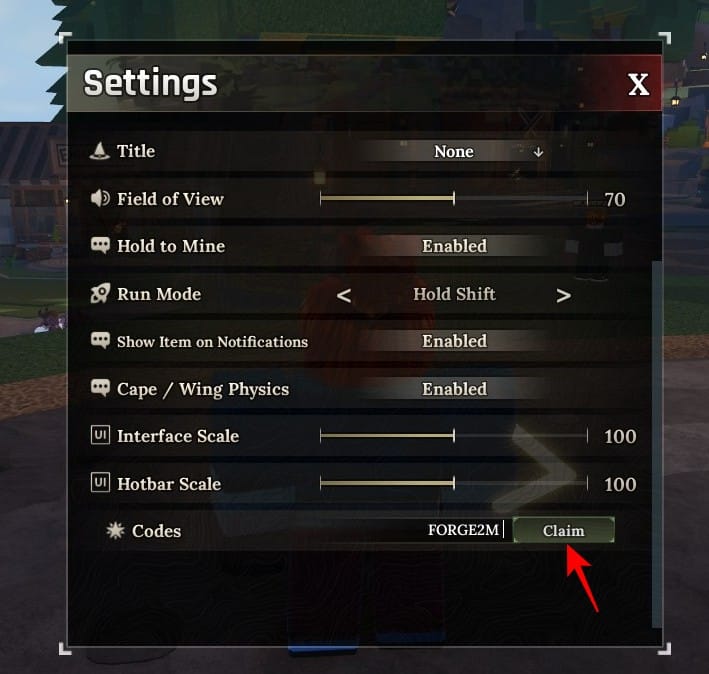This screenshot has height=674, width=709.
Task: Click the Field of View slider handle
Action: [454, 198]
